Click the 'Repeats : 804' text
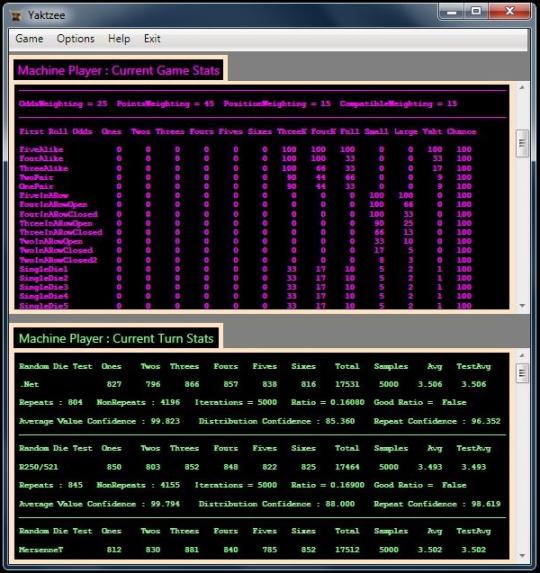540x573 pixels. click(51, 402)
